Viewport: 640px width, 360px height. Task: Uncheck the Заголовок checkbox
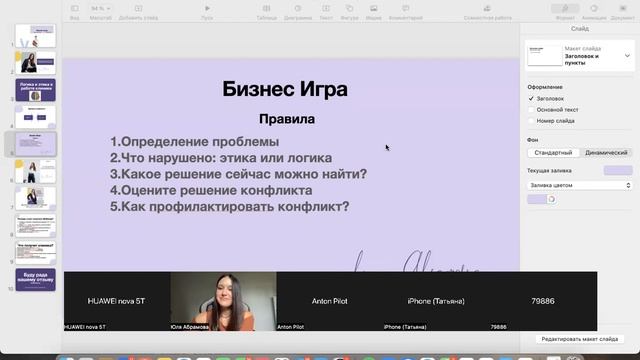(531, 98)
